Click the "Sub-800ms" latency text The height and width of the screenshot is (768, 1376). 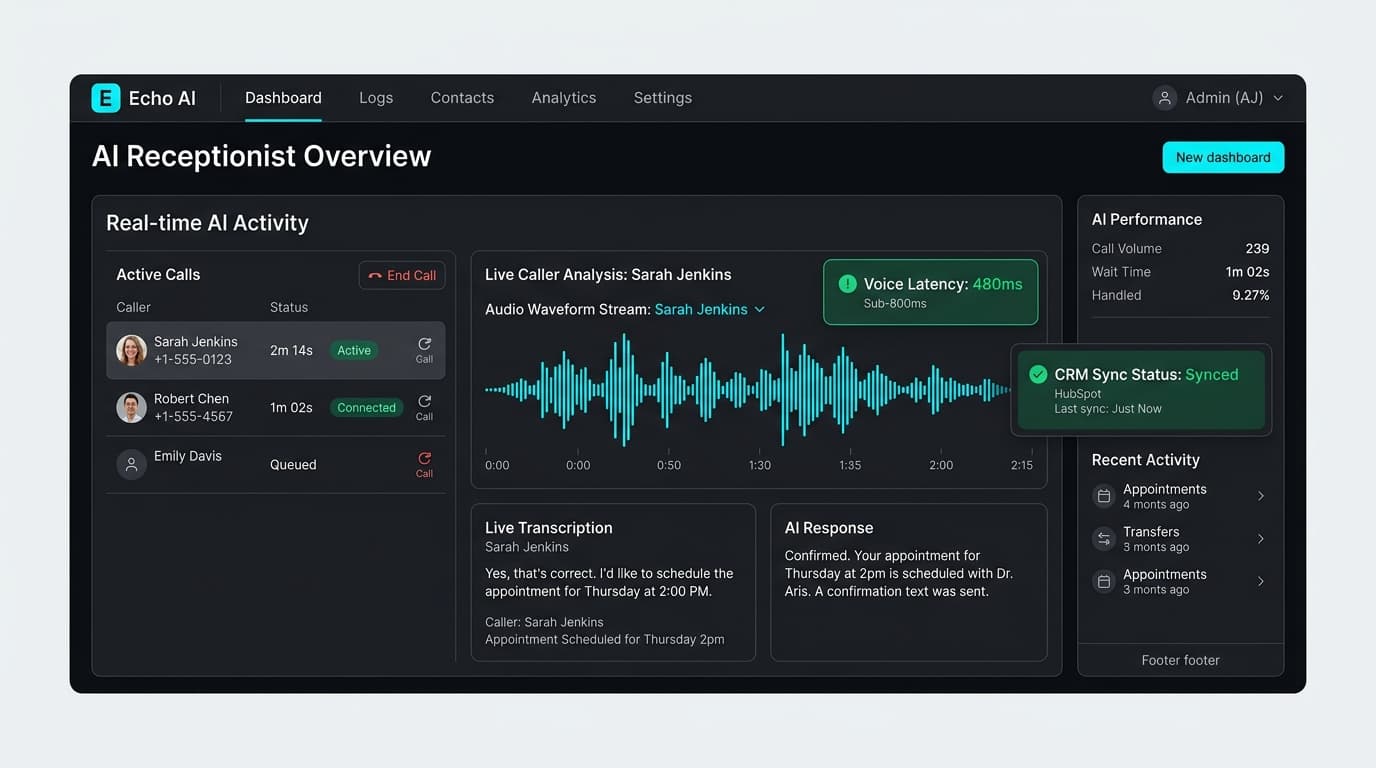[x=895, y=303]
